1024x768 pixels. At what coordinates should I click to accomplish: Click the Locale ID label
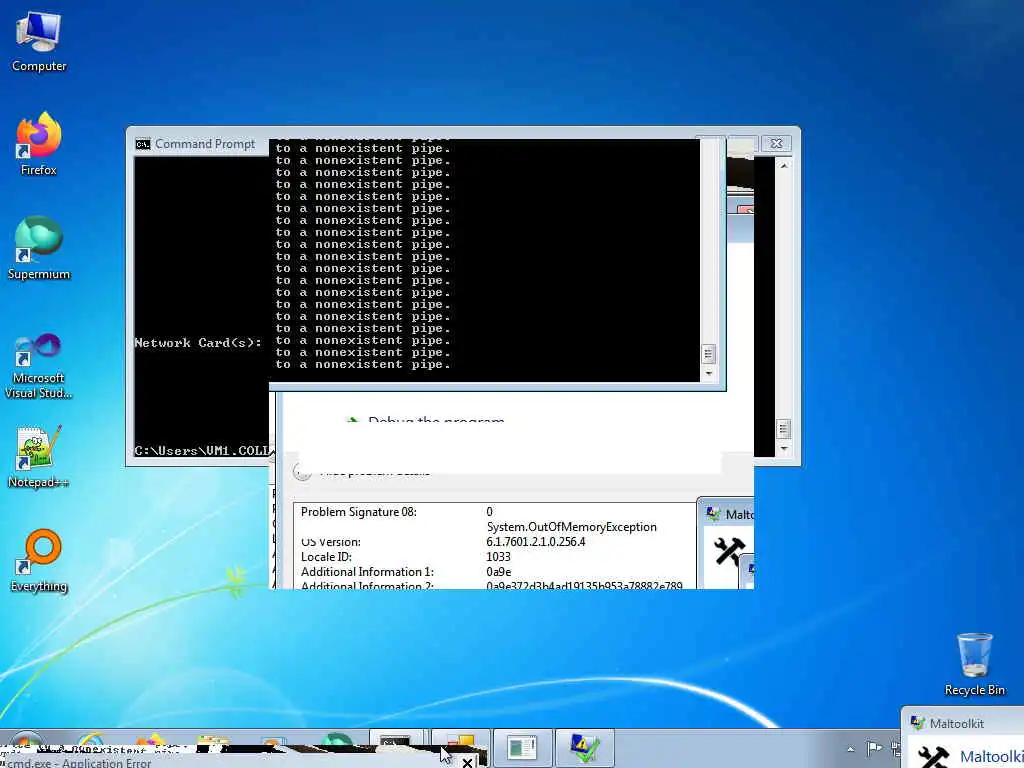coord(327,557)
